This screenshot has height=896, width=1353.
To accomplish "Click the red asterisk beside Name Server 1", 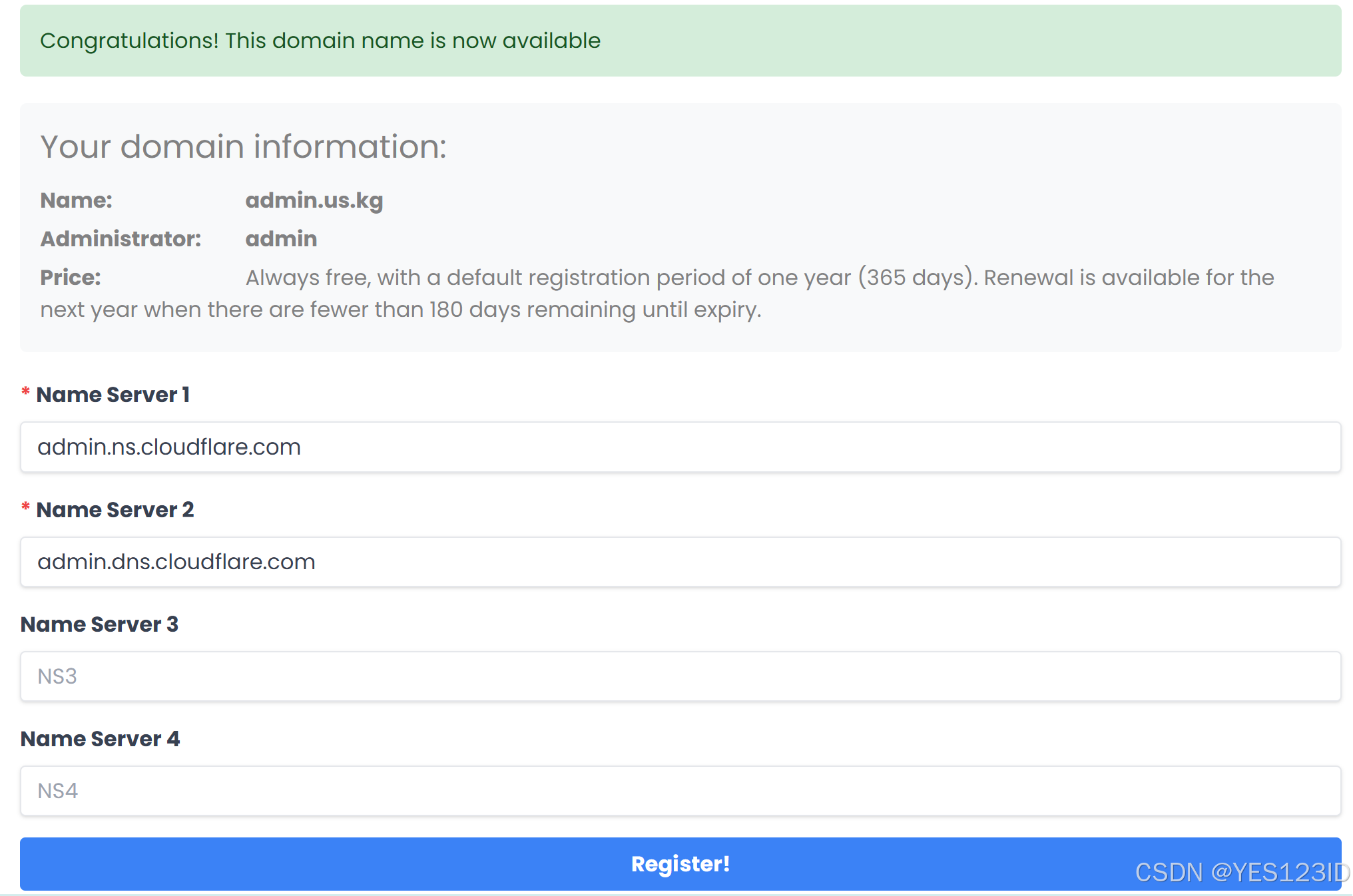I will [x=25, y=392].
